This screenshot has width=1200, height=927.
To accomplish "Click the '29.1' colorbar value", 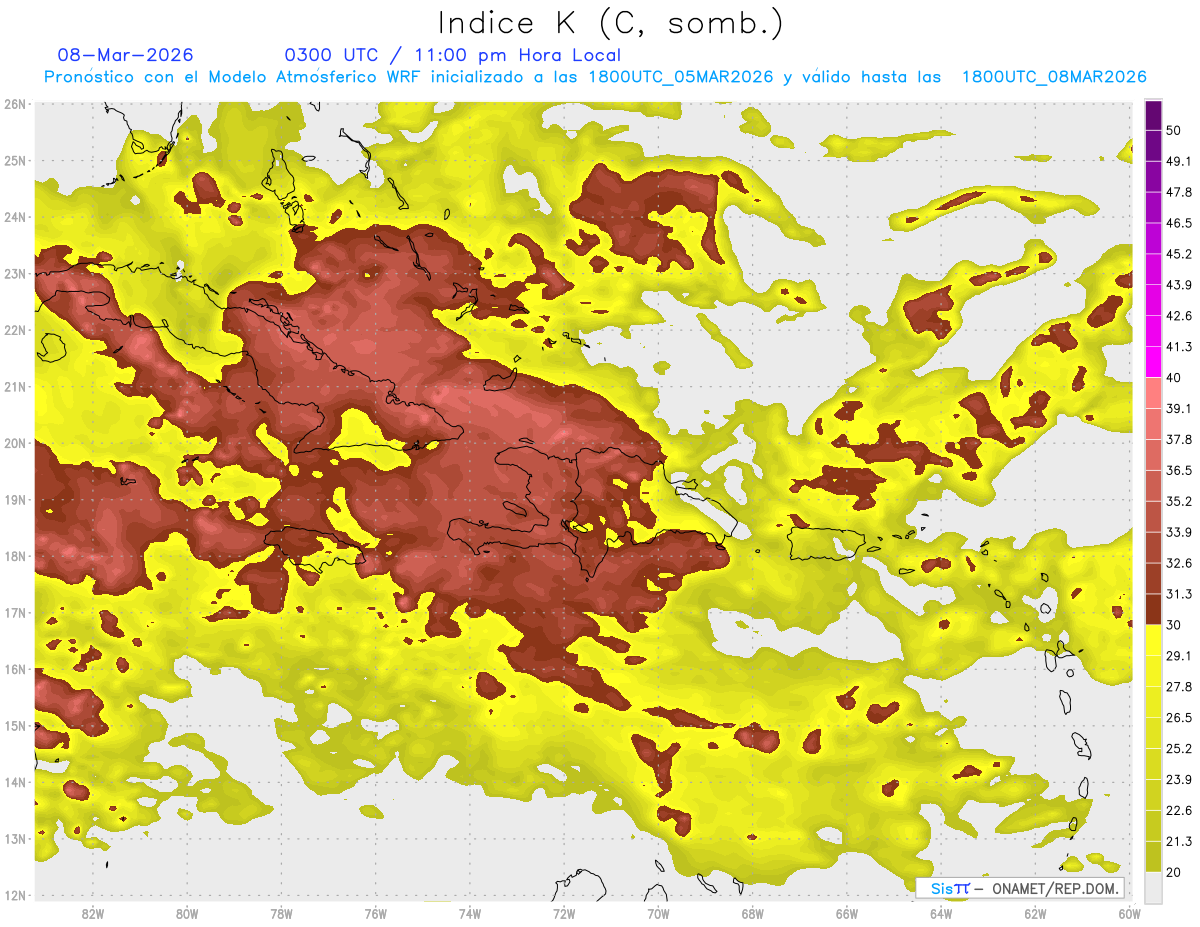I will click(1178, 656).
